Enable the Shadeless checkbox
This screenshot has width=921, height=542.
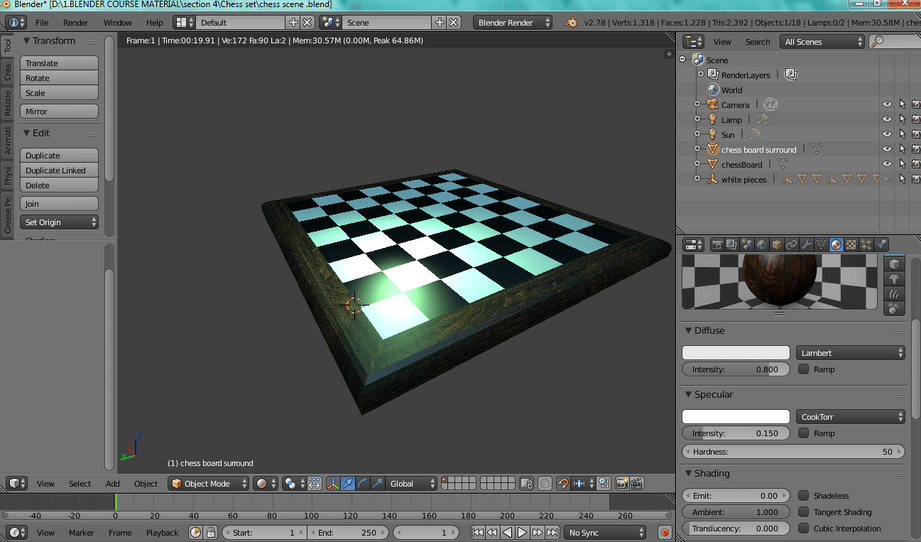pyautogui.click(x=804, y=496)
